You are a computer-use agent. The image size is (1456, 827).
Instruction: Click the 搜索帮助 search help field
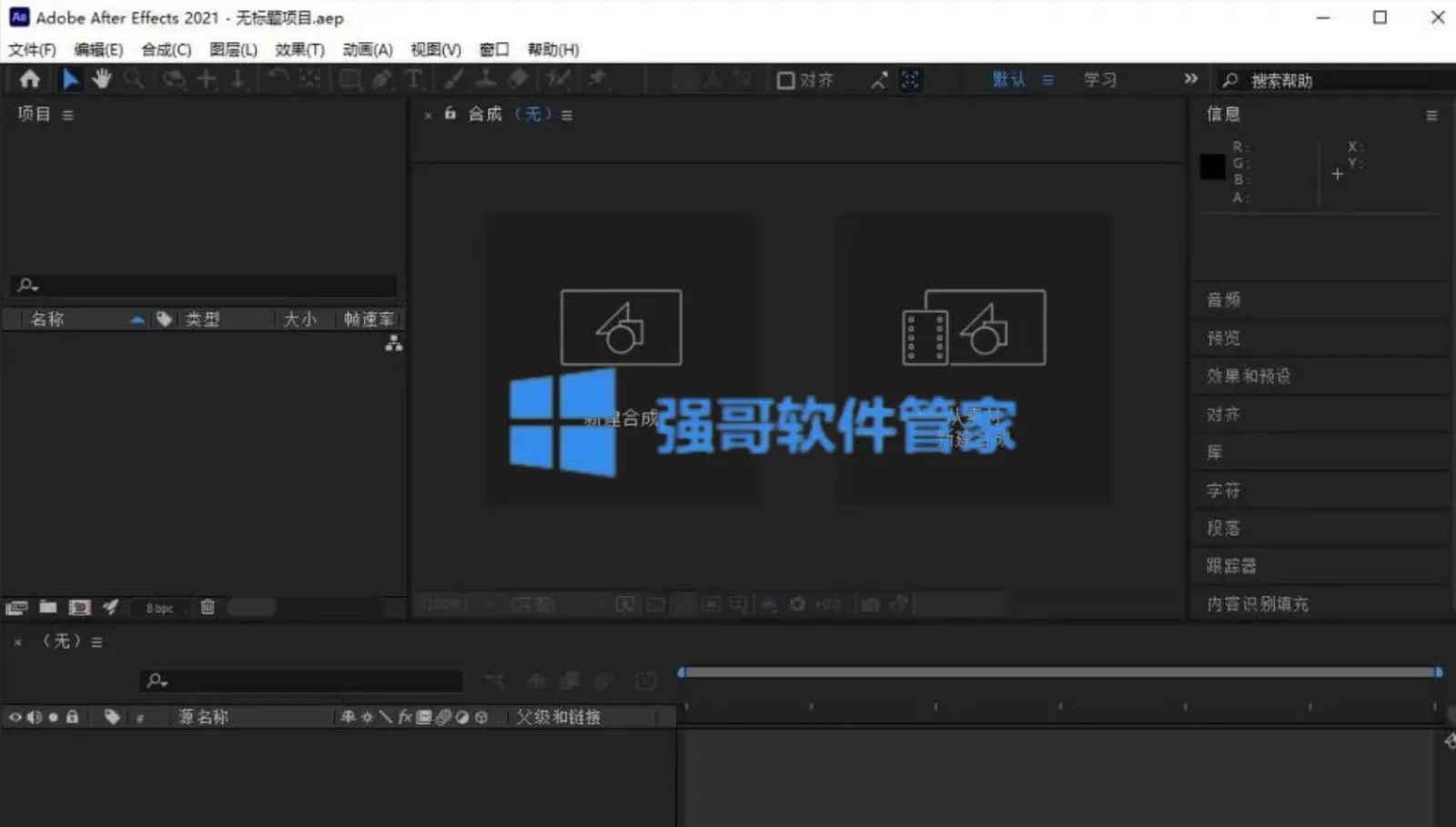click(x=1335, y=80)
